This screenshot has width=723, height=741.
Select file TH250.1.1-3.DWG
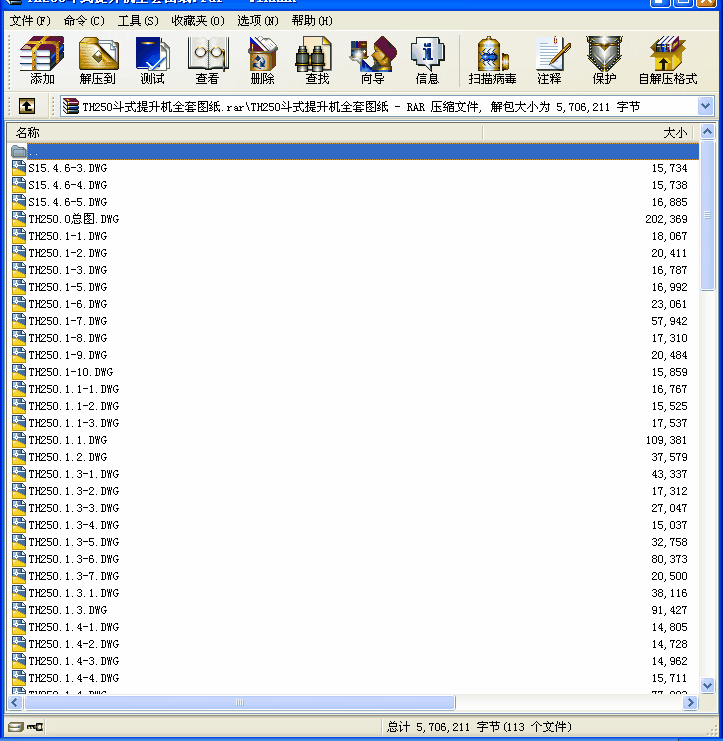point(74,423)
